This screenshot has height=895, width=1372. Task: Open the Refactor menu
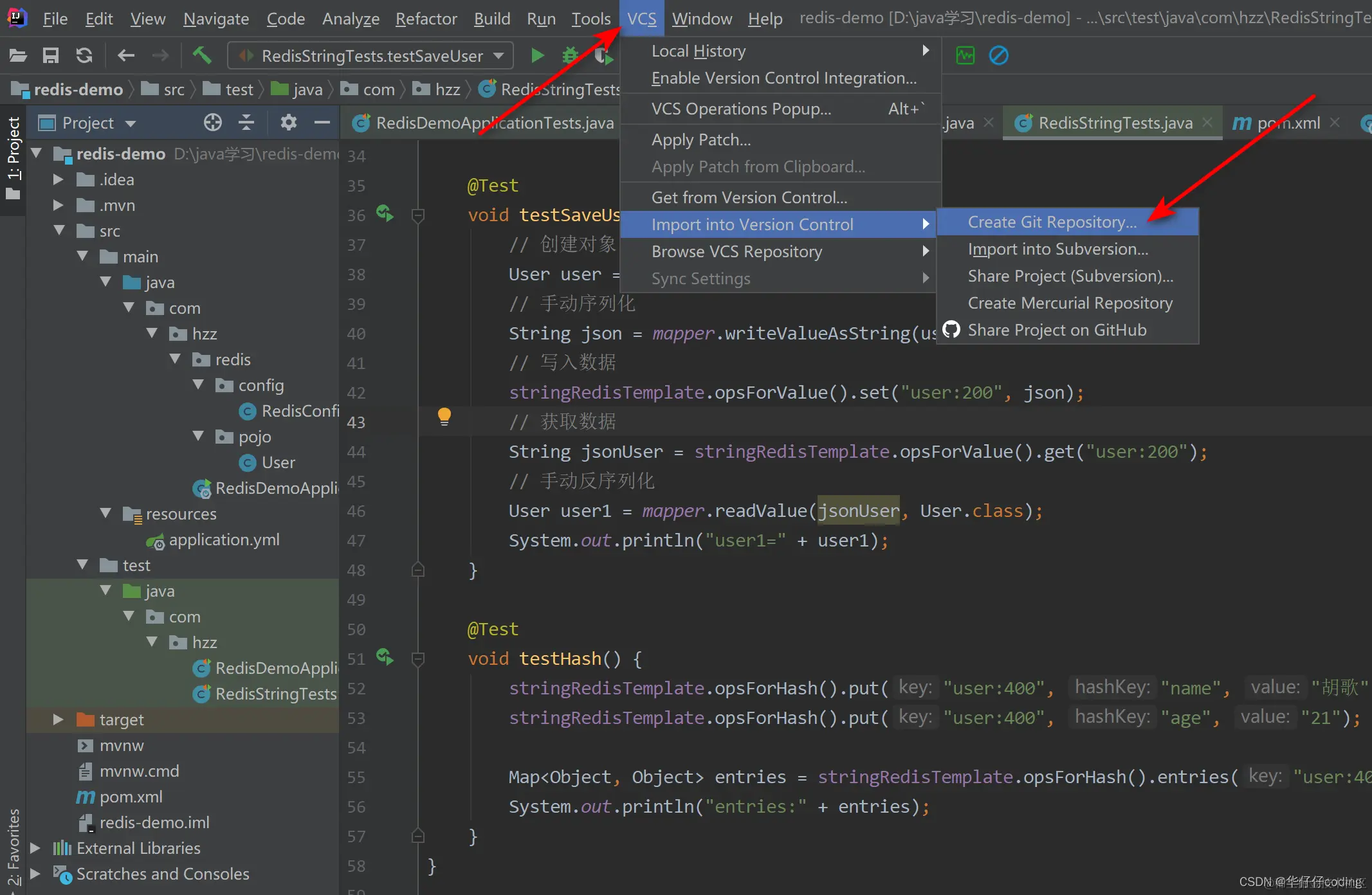426,19
